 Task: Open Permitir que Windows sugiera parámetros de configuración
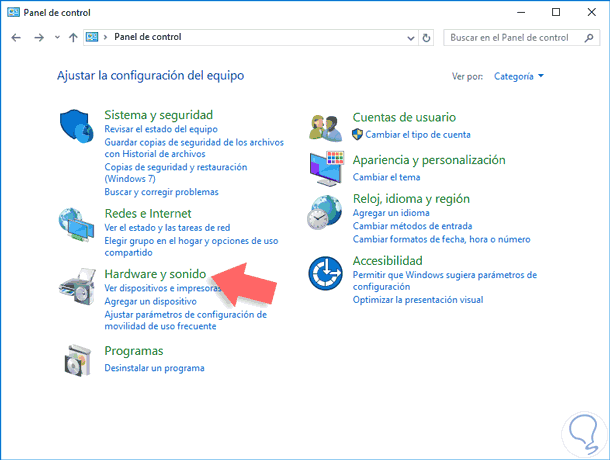[x=445, y=281]
